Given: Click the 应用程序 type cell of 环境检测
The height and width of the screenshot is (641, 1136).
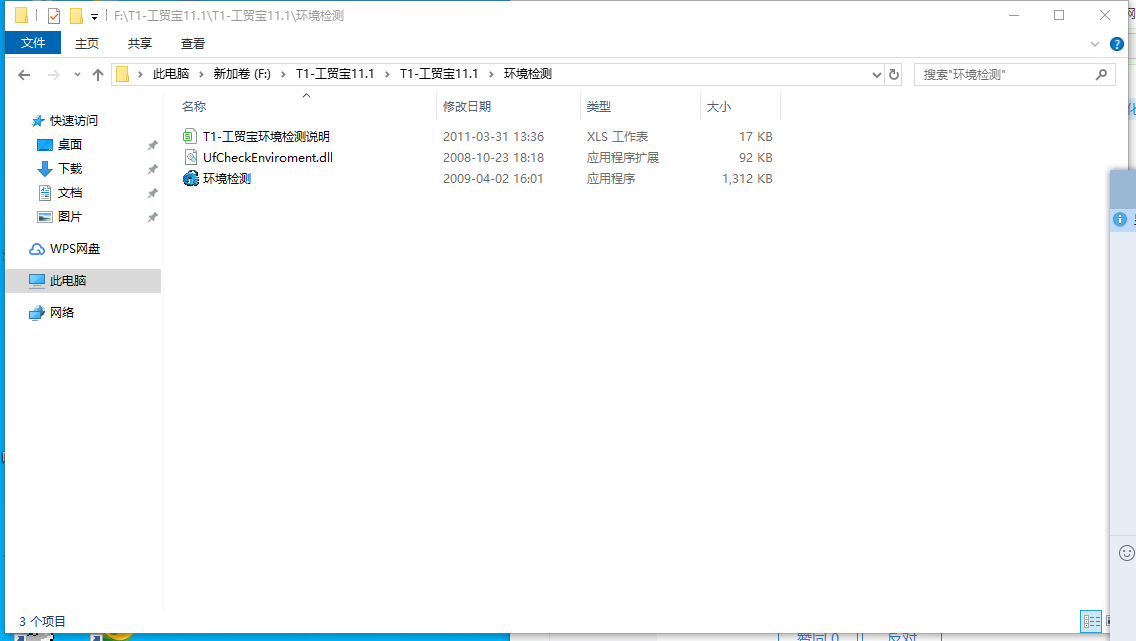Looking at the screenshot, I should click(611, 178).
